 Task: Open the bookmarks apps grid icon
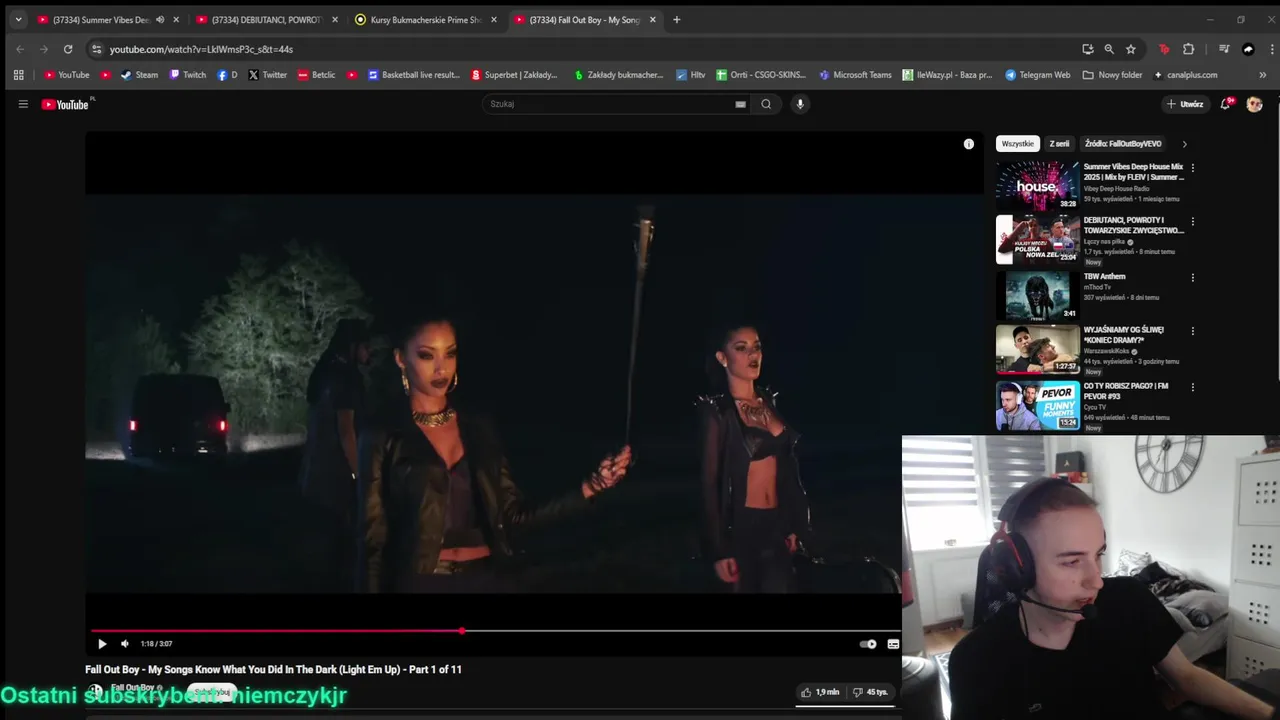(x=18, y=75)
